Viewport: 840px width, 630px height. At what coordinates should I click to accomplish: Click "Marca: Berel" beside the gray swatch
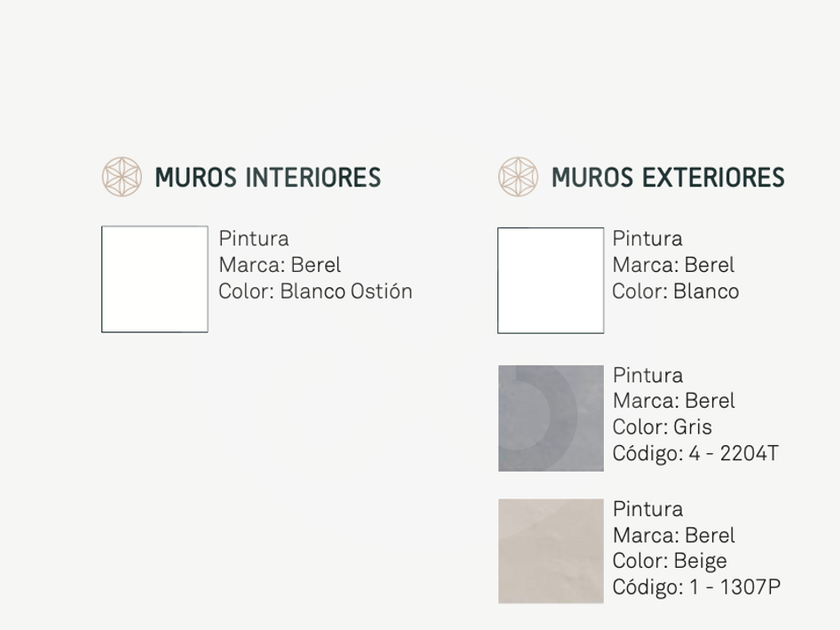point(673,401)
